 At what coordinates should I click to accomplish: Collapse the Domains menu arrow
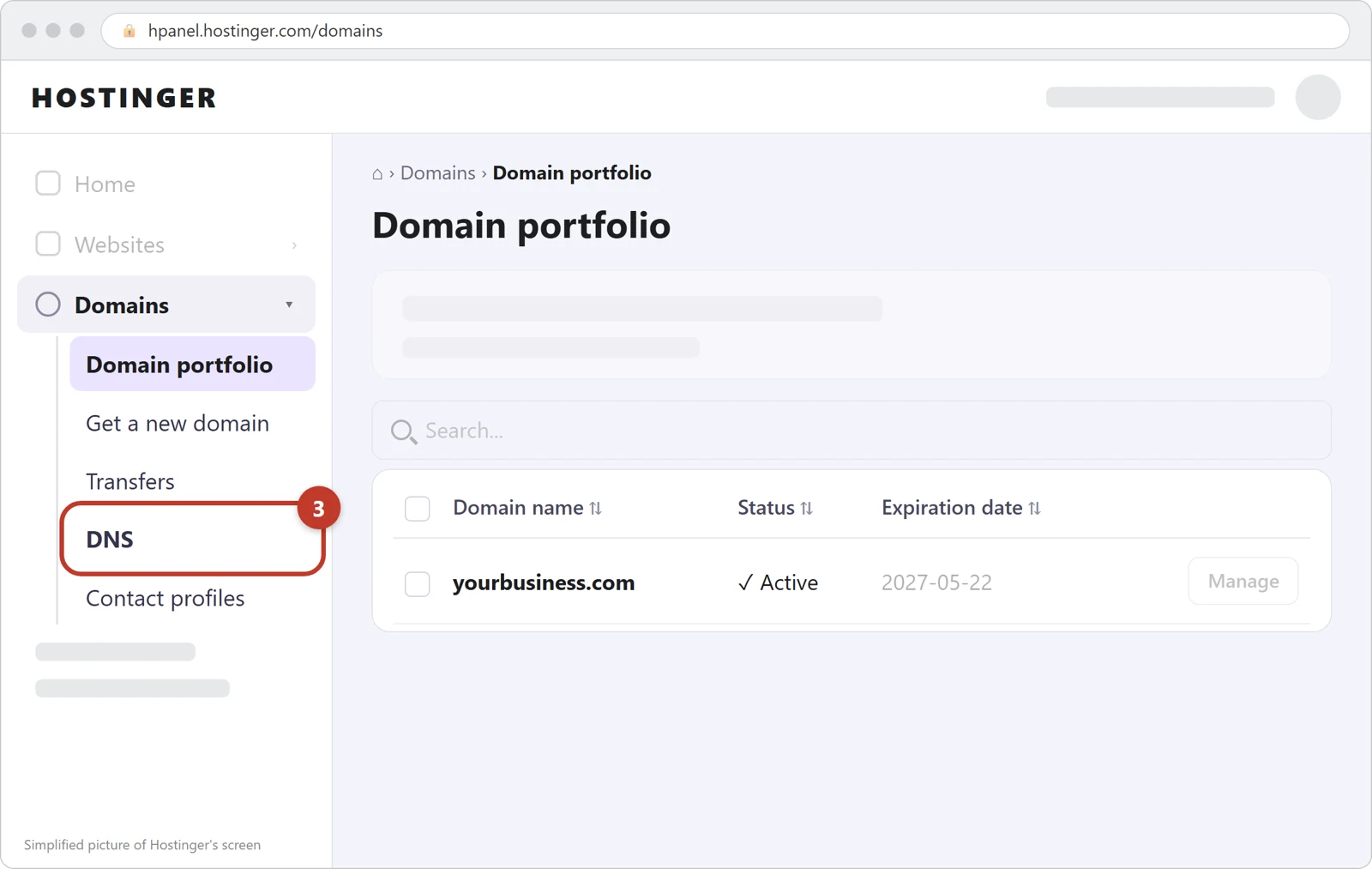tap(289, 305)
